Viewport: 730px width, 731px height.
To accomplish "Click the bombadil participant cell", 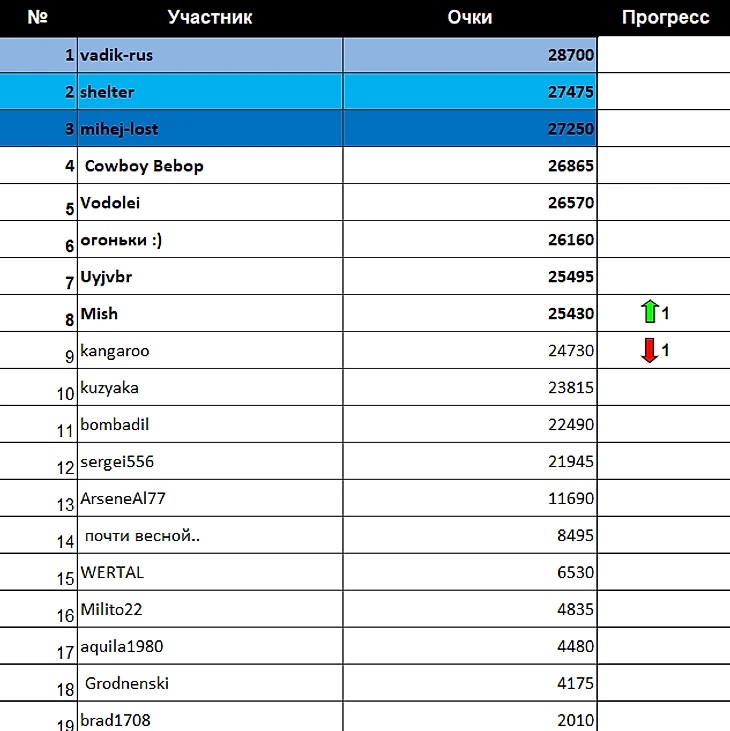I will coord(210,424).
